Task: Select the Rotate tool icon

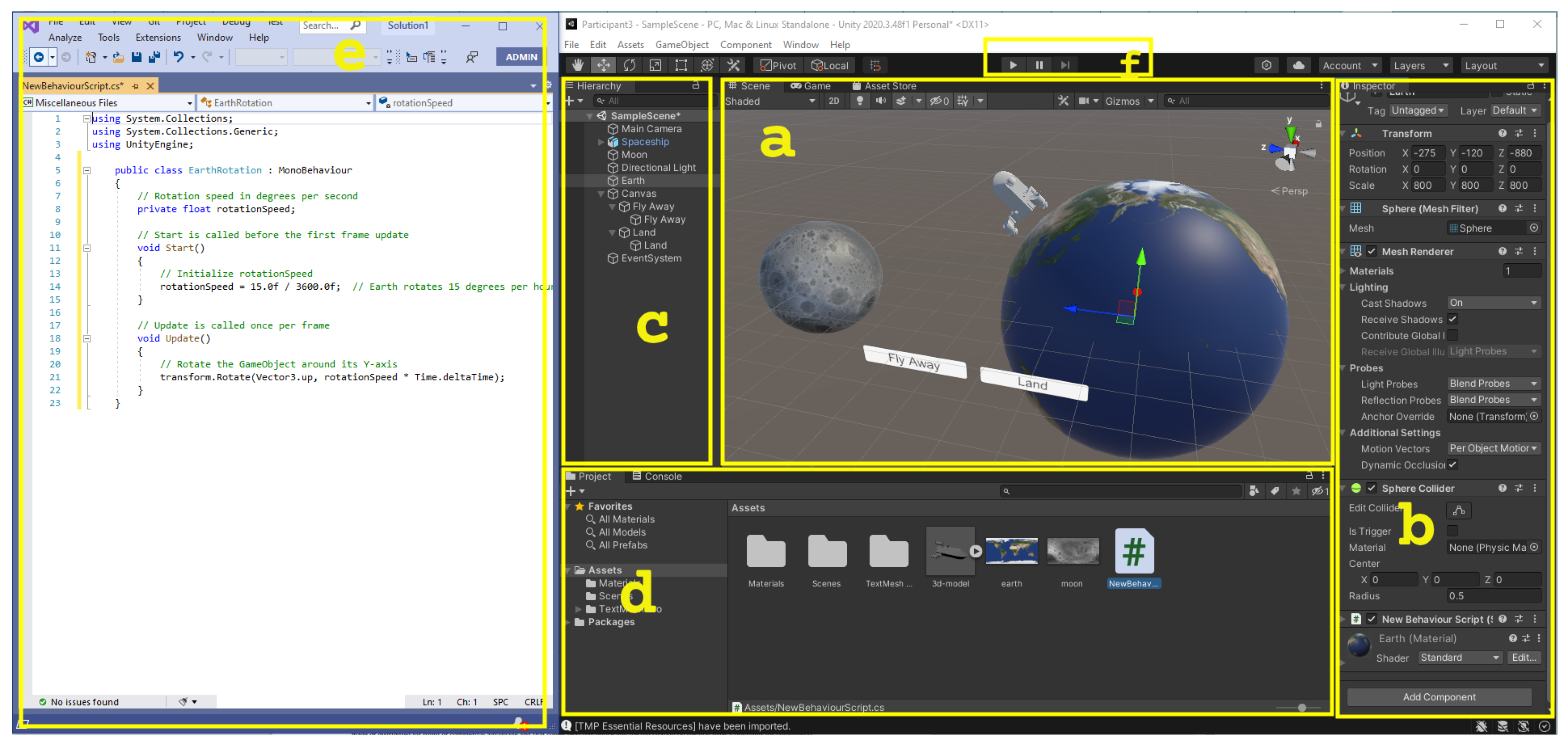Action: (x=629, y=65)
